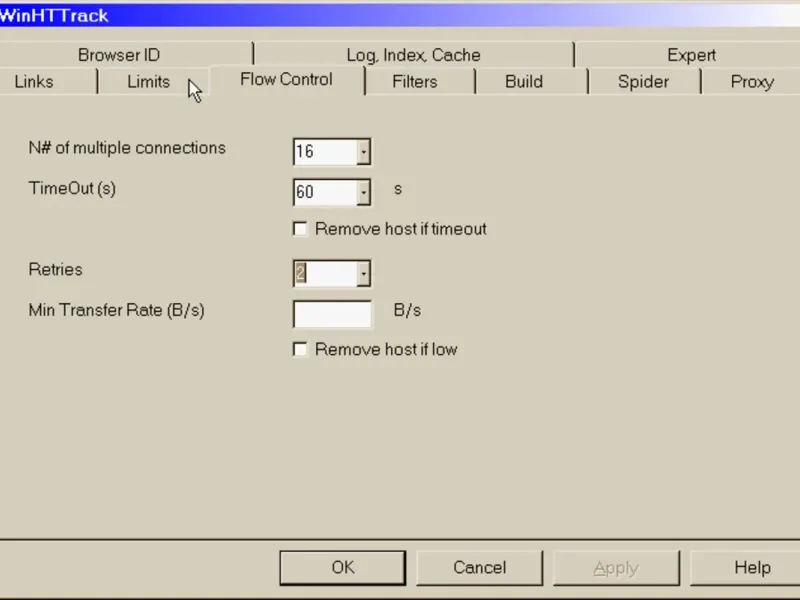Enable Remove host if low checkbox
Viewport: 800px width, 600px height.
(301, 349)
